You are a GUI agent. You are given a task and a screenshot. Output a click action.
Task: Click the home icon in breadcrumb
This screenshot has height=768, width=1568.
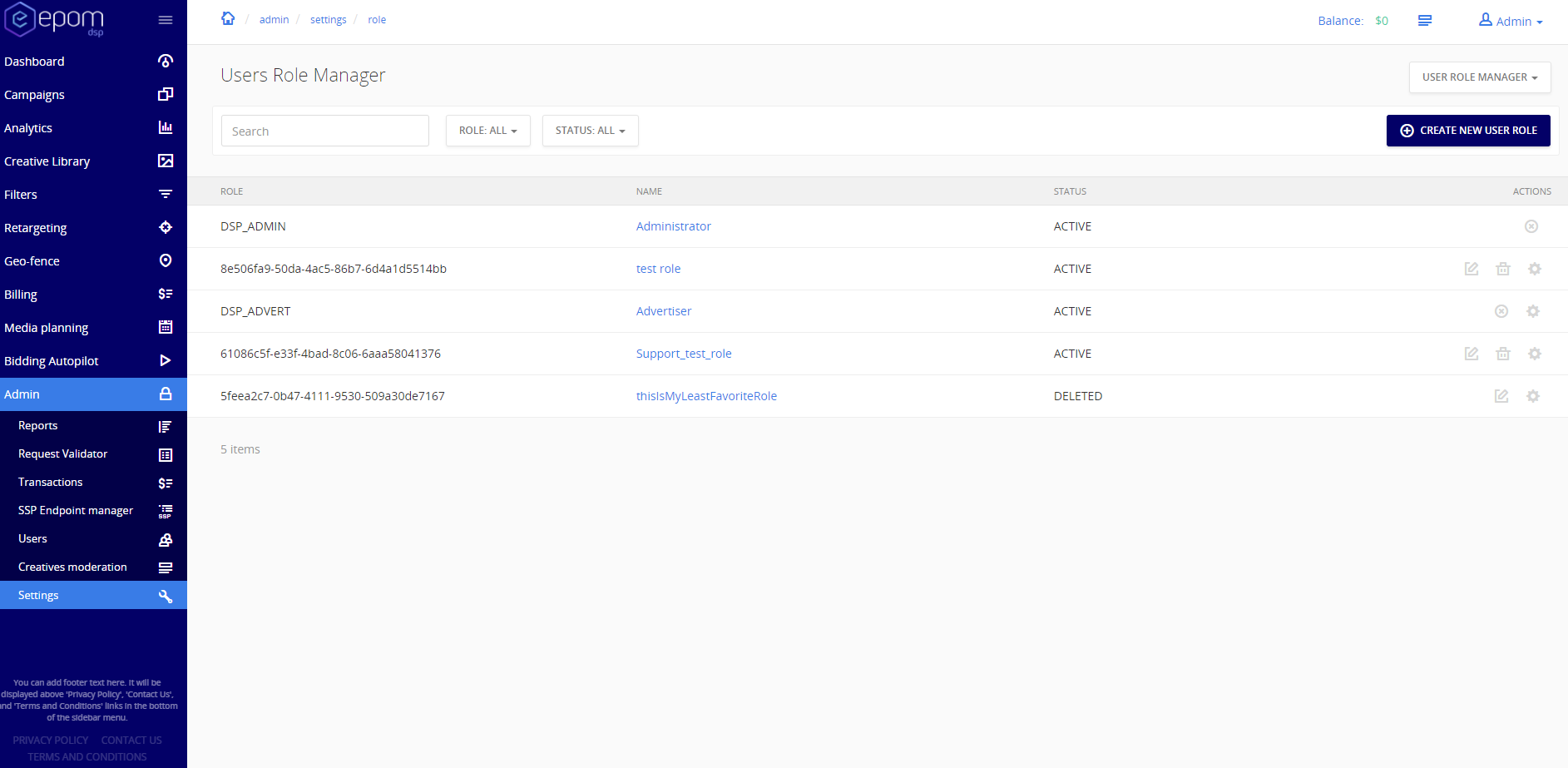click(228, 18)
